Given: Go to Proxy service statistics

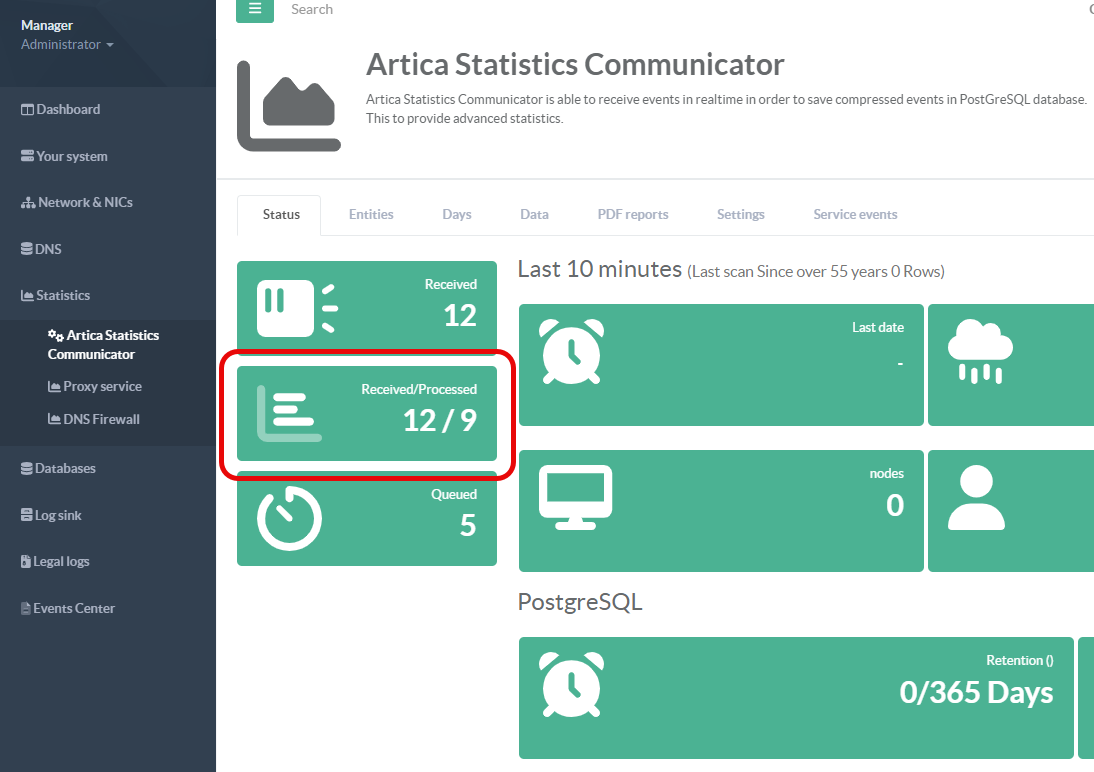Looking at the screenshot, I should coord(102,387).
